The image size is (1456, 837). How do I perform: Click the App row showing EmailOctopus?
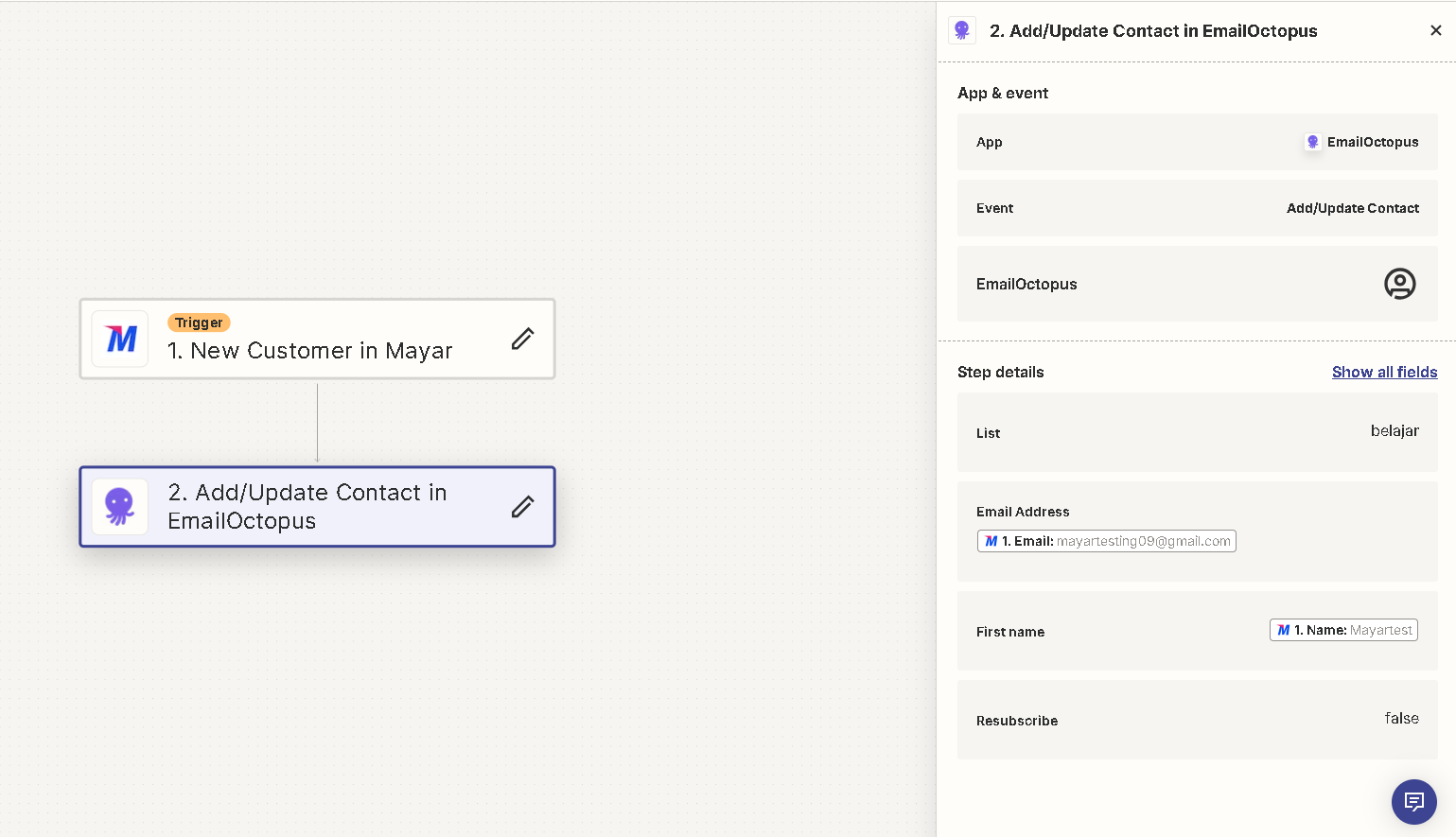coord(1198,142)
